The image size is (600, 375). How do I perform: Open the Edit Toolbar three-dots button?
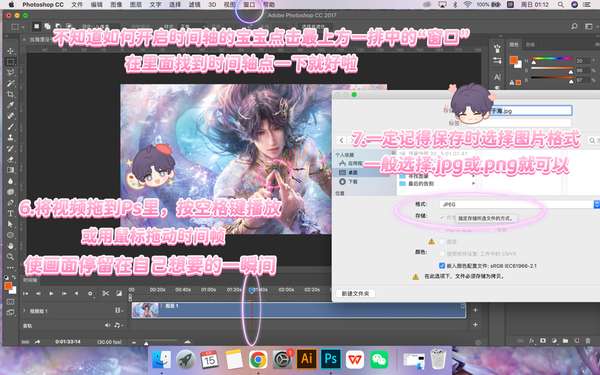click(11, 267)
